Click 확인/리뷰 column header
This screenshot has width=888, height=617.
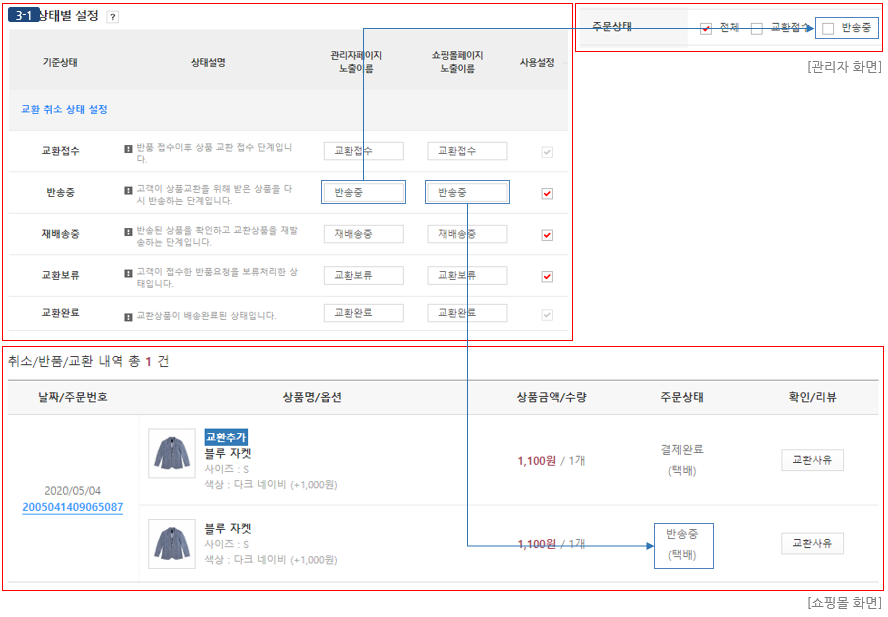click(812, 397)
